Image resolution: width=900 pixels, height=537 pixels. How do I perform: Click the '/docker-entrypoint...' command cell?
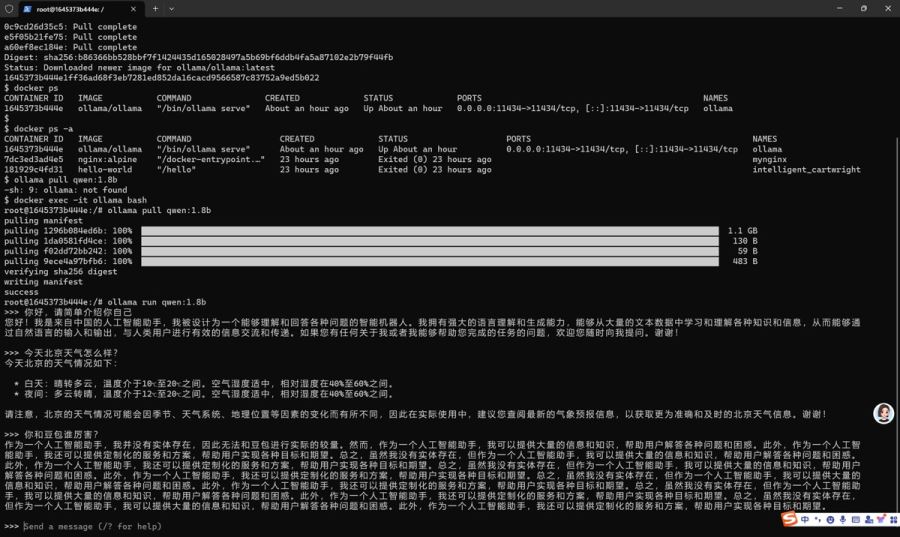coord(211,159)
